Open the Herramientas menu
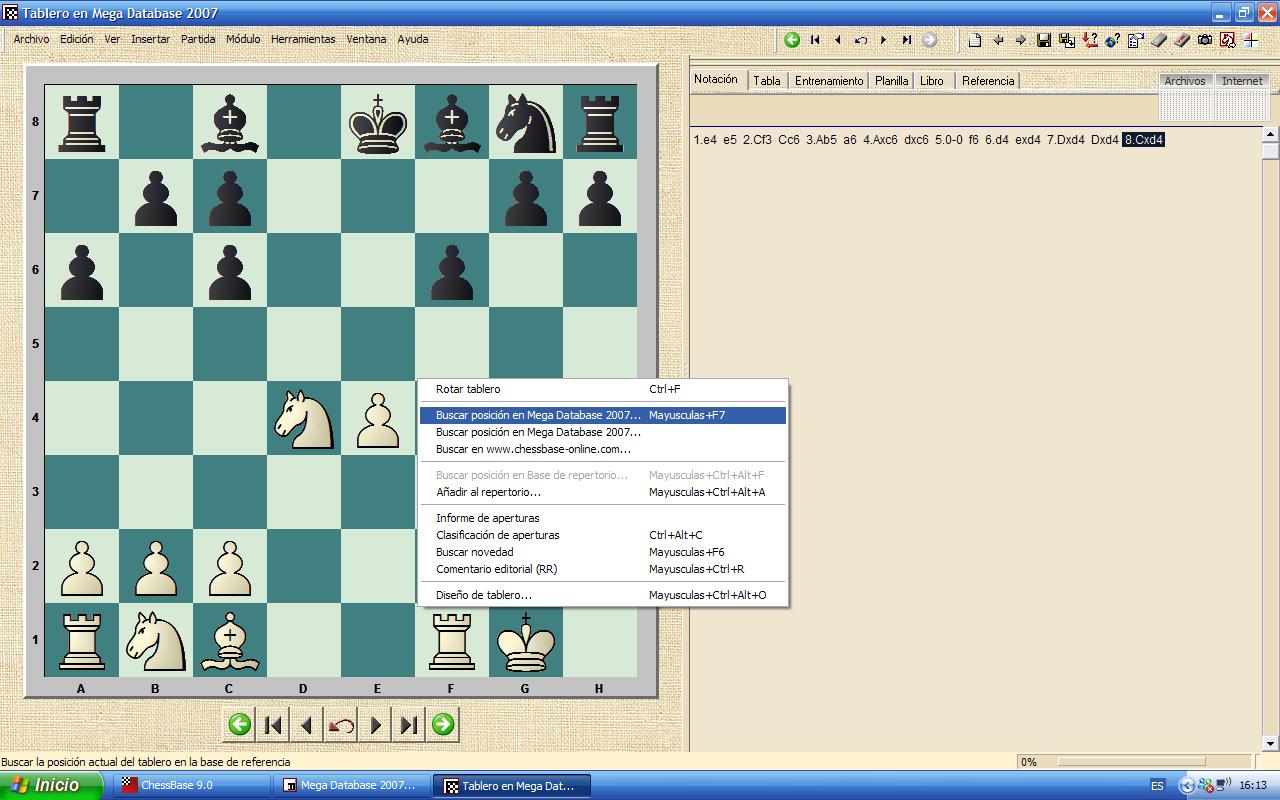Viewport: 1280px width, 800px height. tap(302, 39)
